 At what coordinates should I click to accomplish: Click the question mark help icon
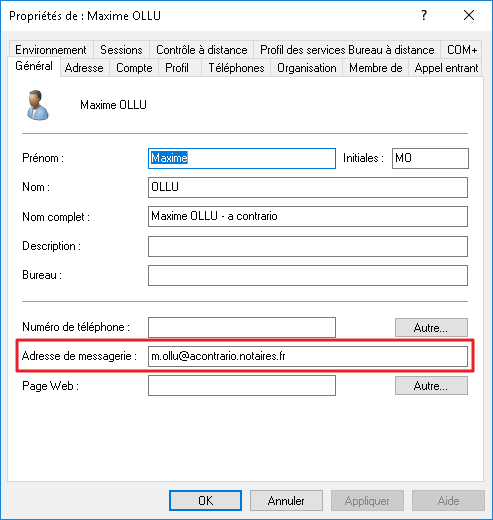[424, 15]
